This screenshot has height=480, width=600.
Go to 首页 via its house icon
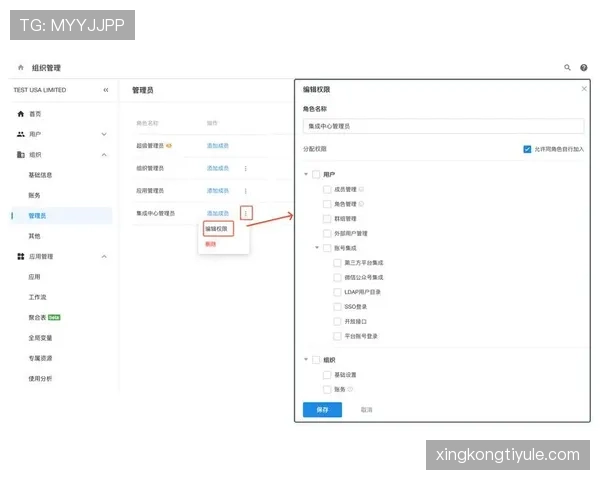coord(21,114)
